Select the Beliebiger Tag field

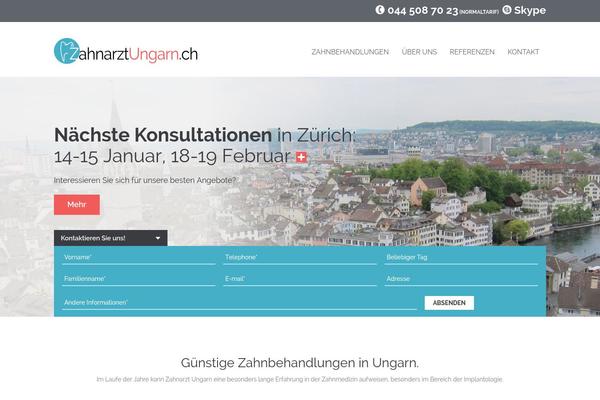point(461,258)
